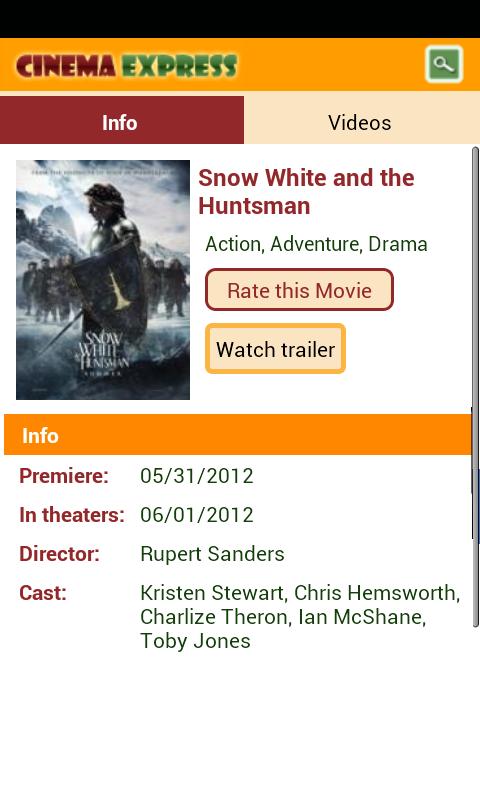The width and height of the screenshot is (480, 800).
Task: Select cast member Charlize Theron
Action: point(214,617)
